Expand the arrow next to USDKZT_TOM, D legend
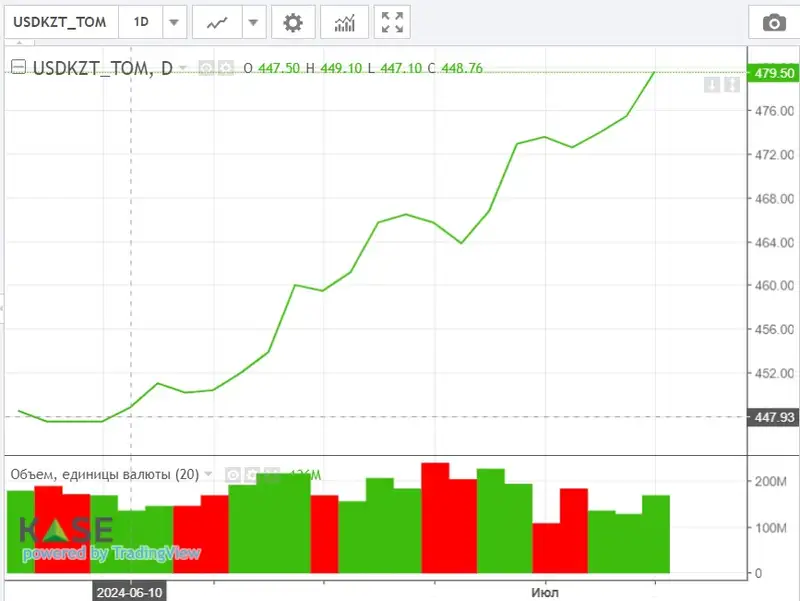This screenshot has height=601, width=800. (183, 68)
